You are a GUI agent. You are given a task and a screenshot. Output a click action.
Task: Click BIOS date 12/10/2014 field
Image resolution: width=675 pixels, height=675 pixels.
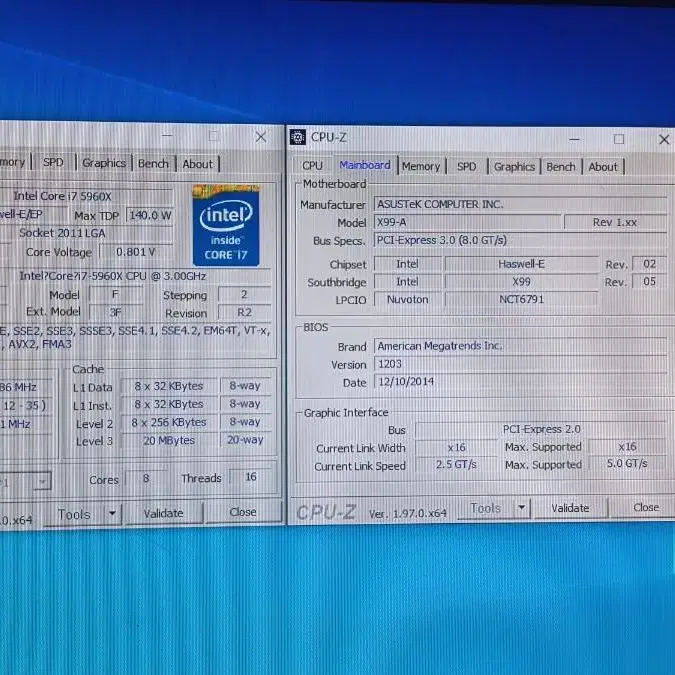(x=520, y=381)
